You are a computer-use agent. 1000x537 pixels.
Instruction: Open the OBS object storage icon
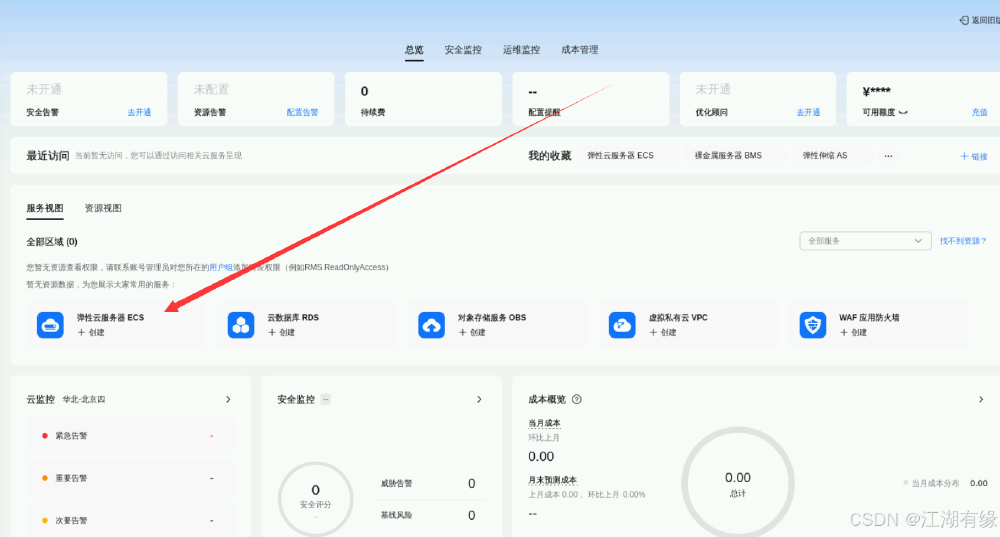(x=432, y=325)
